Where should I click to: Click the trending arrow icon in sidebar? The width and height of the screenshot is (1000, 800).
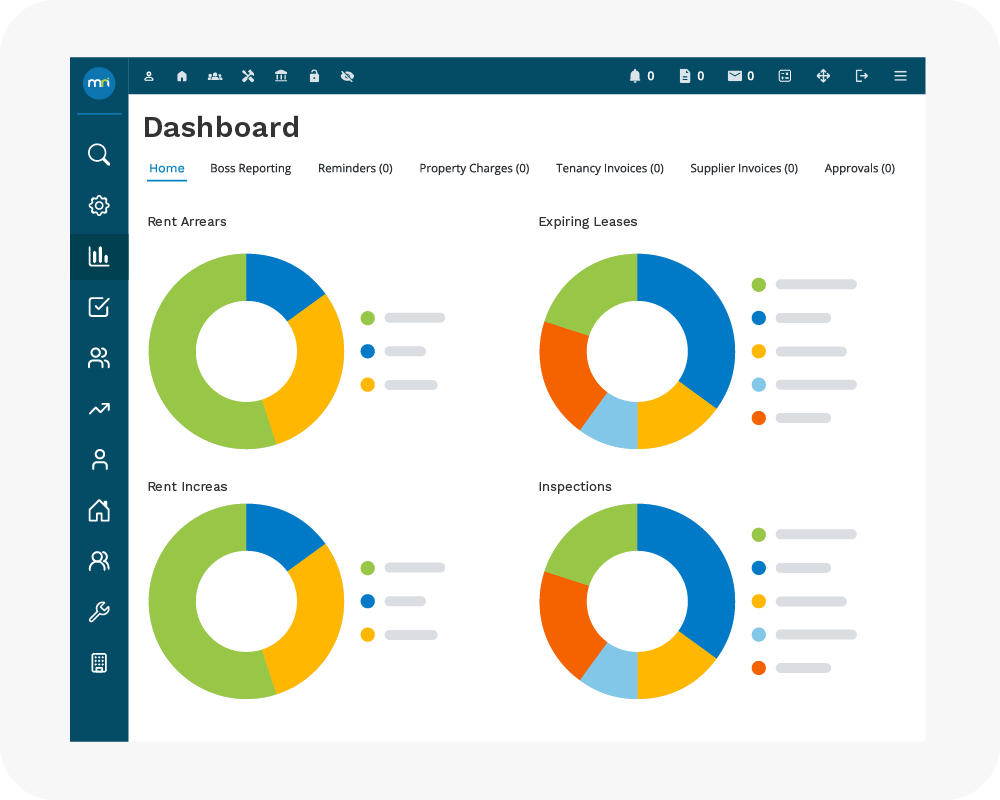[98, 409]
